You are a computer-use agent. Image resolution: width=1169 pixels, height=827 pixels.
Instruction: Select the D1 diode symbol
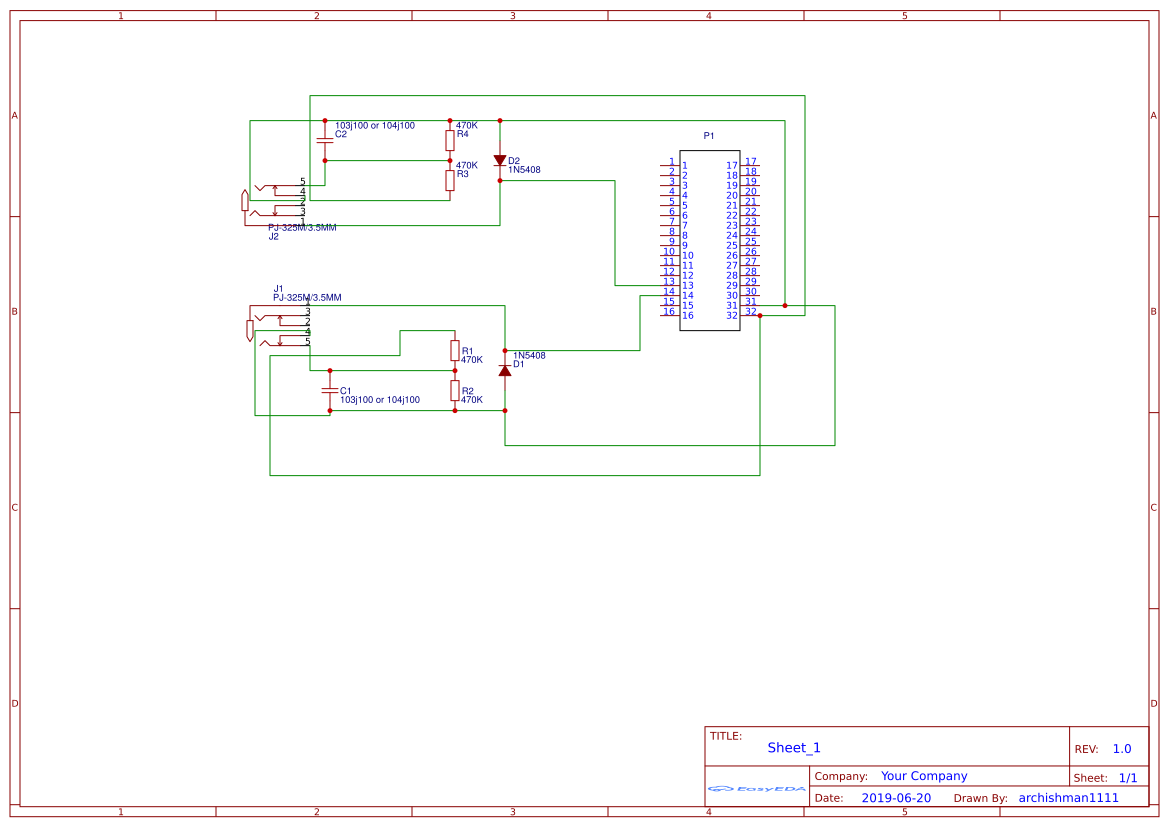tap(506, 369)
